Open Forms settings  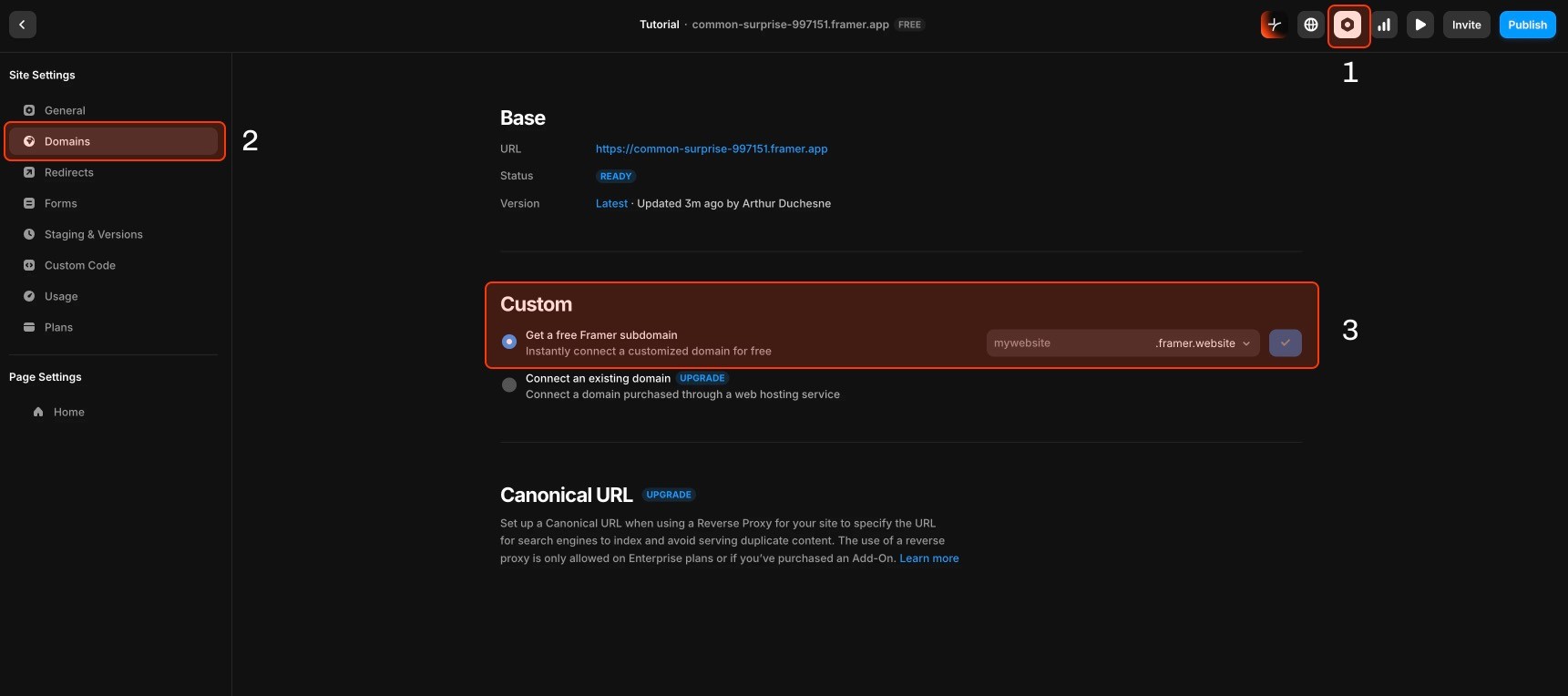pyautogui.click(x=114, y=203)
